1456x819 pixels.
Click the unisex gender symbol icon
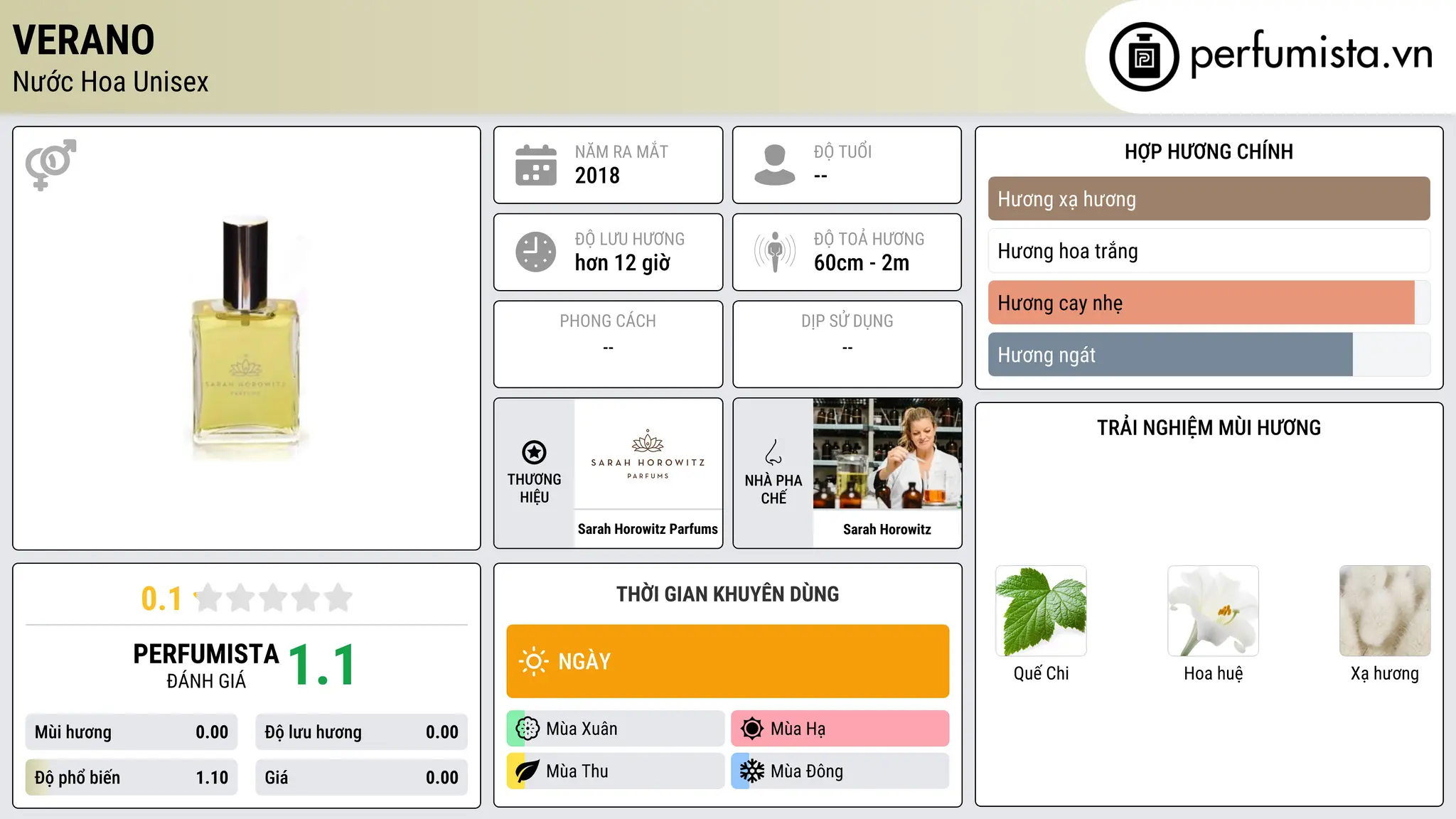[50, 165]
